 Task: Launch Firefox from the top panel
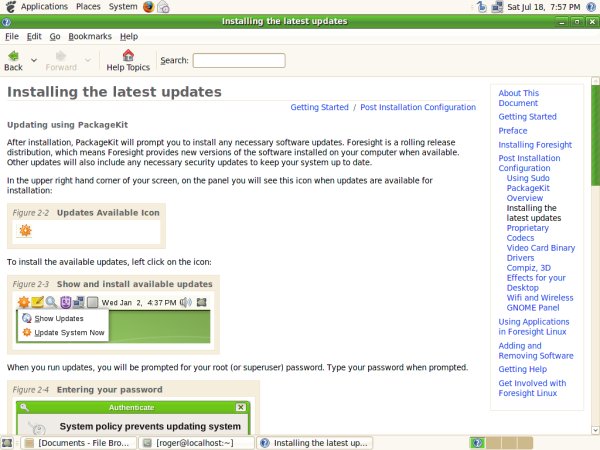(148, 7)
